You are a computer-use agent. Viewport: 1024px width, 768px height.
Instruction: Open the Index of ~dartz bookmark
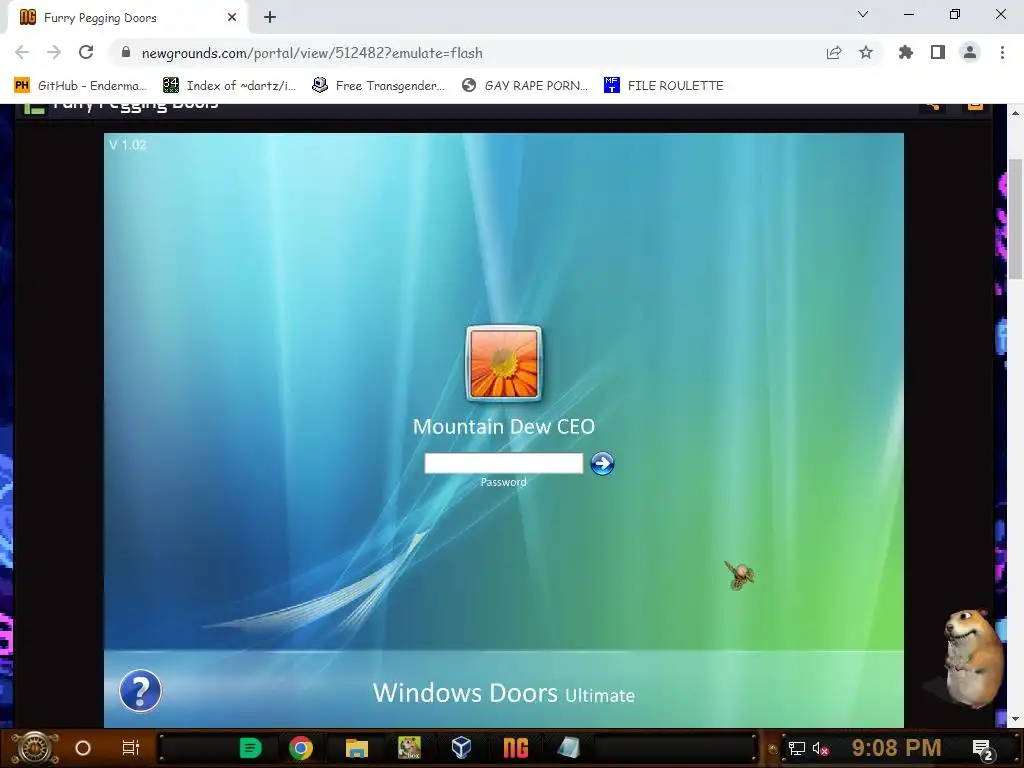coord(229,85)
